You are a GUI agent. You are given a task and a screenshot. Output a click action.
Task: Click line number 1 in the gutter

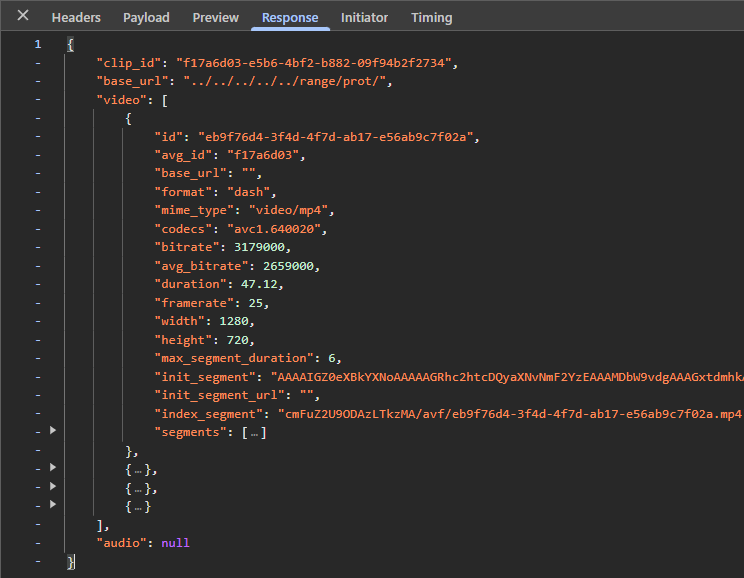click(x=38, y=44)
